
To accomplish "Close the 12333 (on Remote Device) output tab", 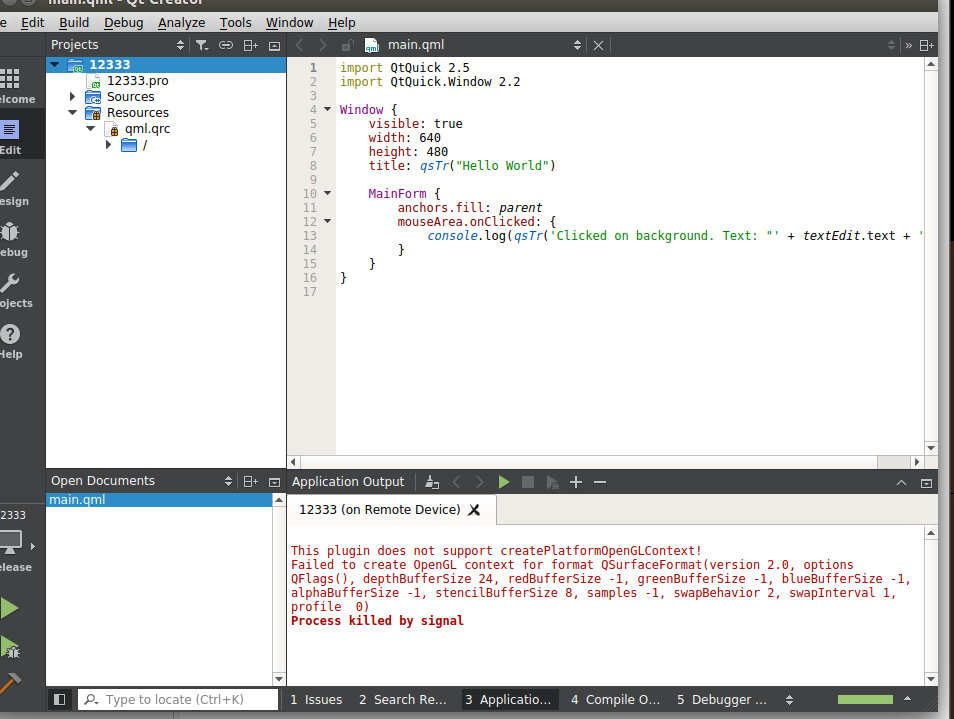I will (x=474, y=510).
